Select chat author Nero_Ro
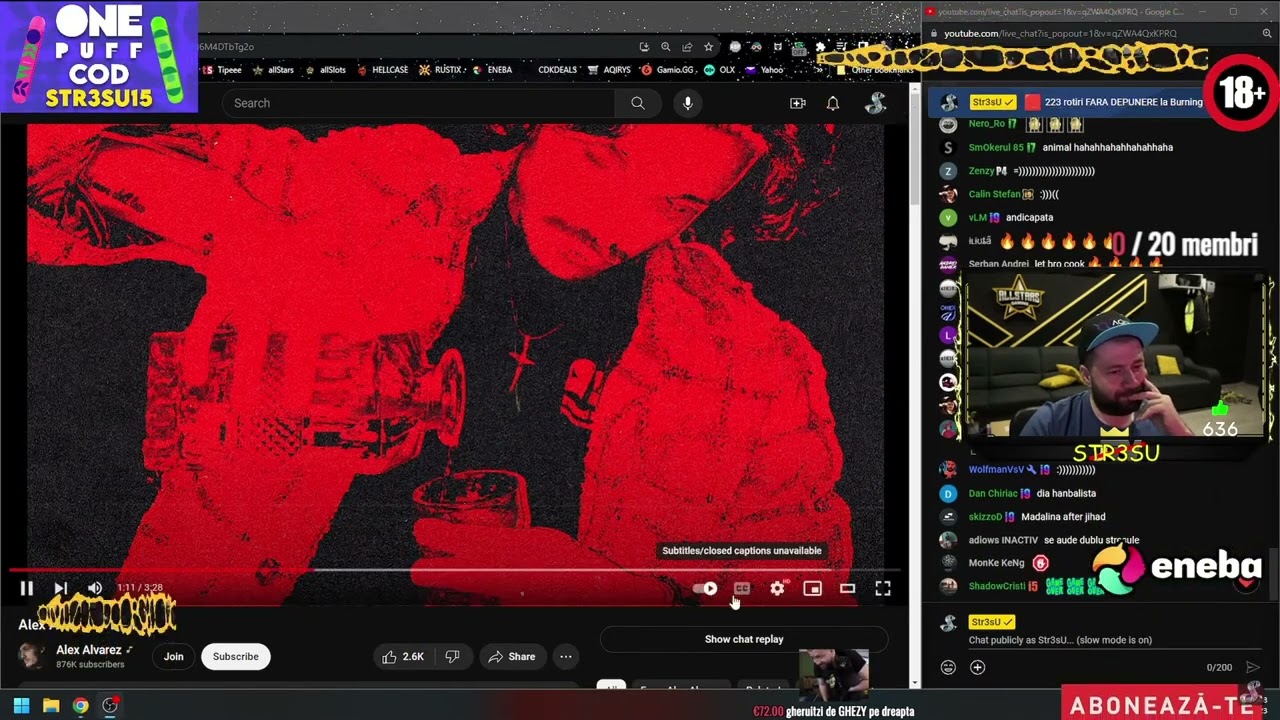The width and height of the screenshot is (1280, 720). [x=986, y=124]
